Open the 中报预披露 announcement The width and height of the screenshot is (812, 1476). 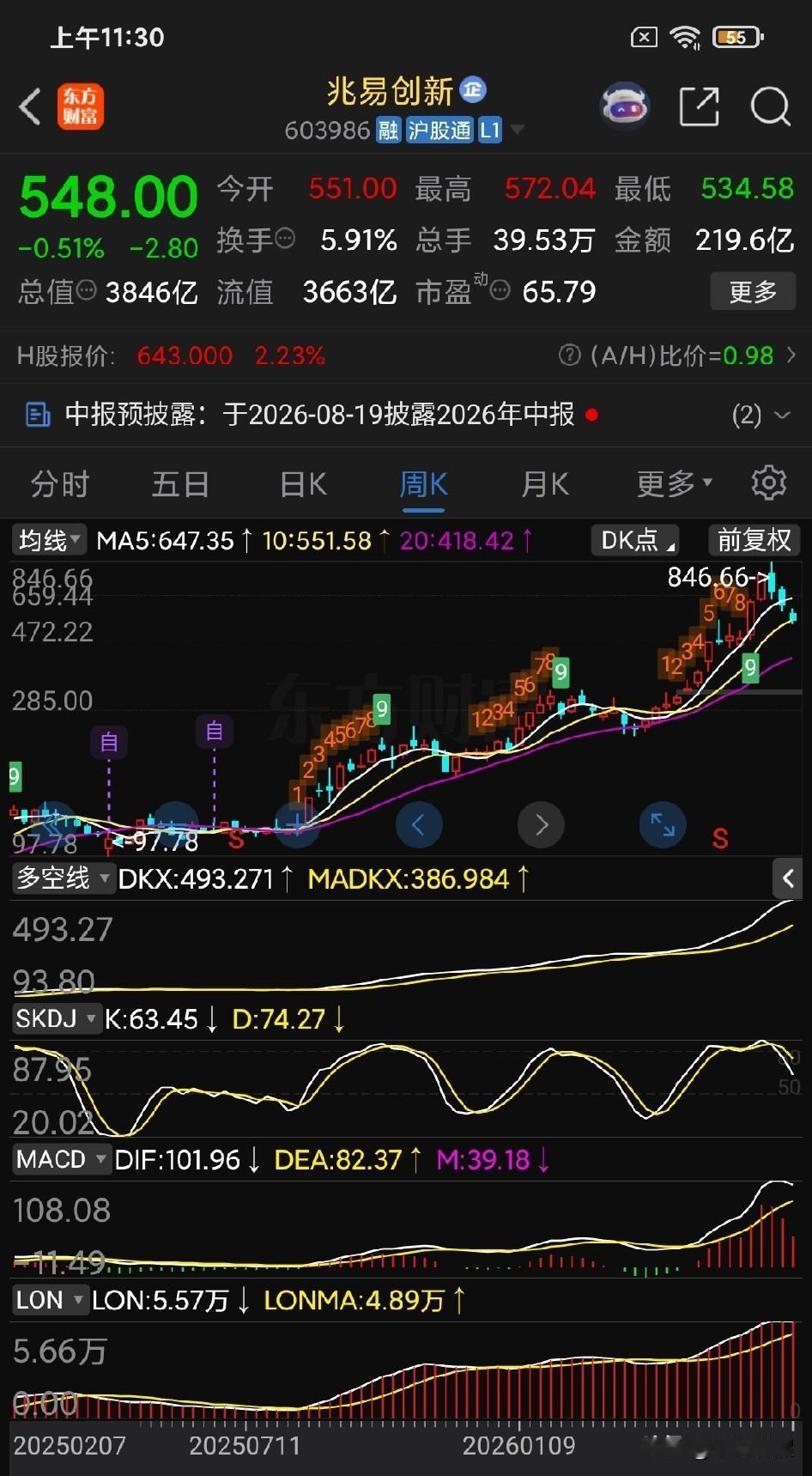tap(319, 415)
